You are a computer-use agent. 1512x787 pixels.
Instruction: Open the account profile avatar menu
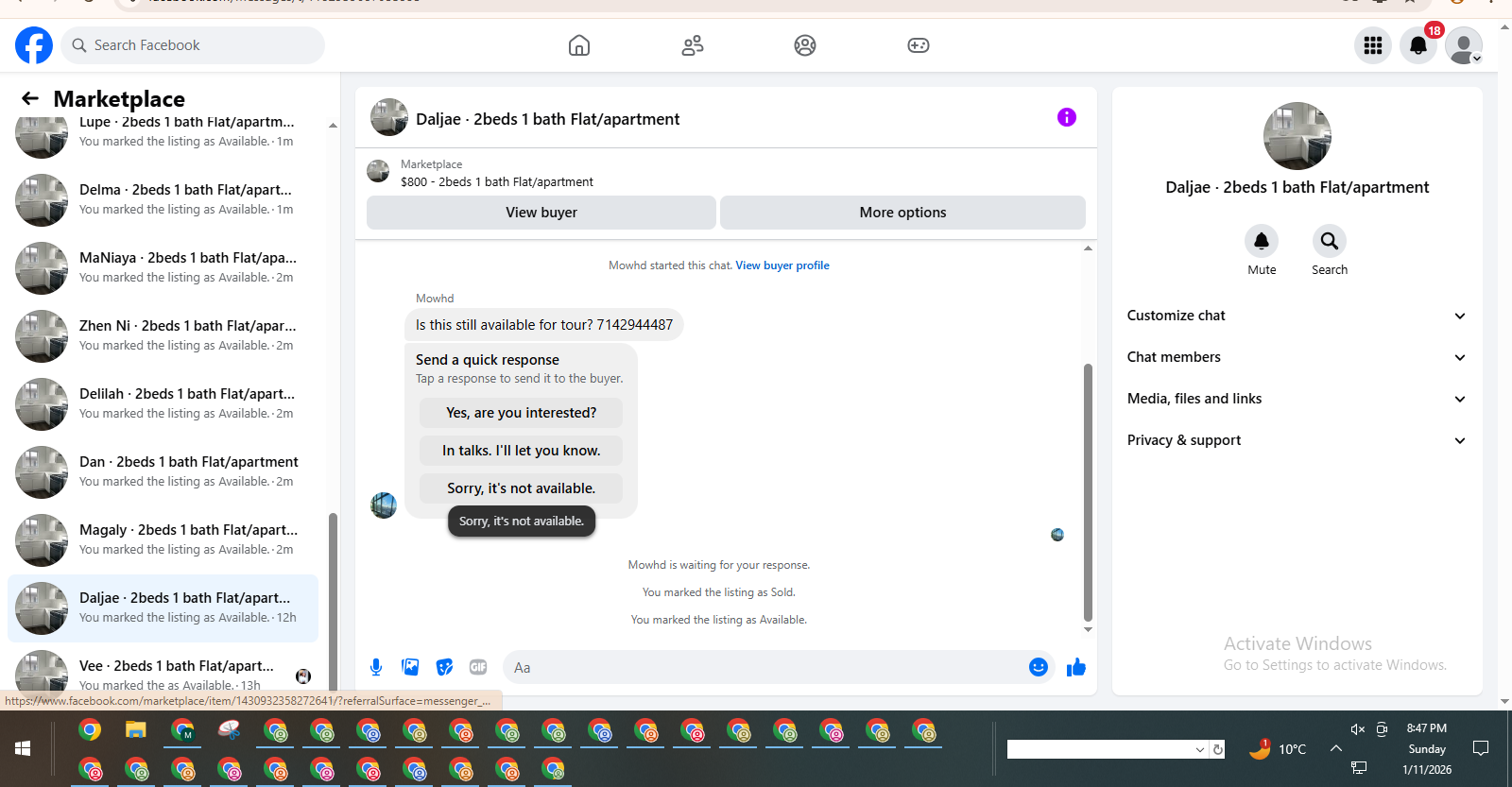(x=1464, y=45)
